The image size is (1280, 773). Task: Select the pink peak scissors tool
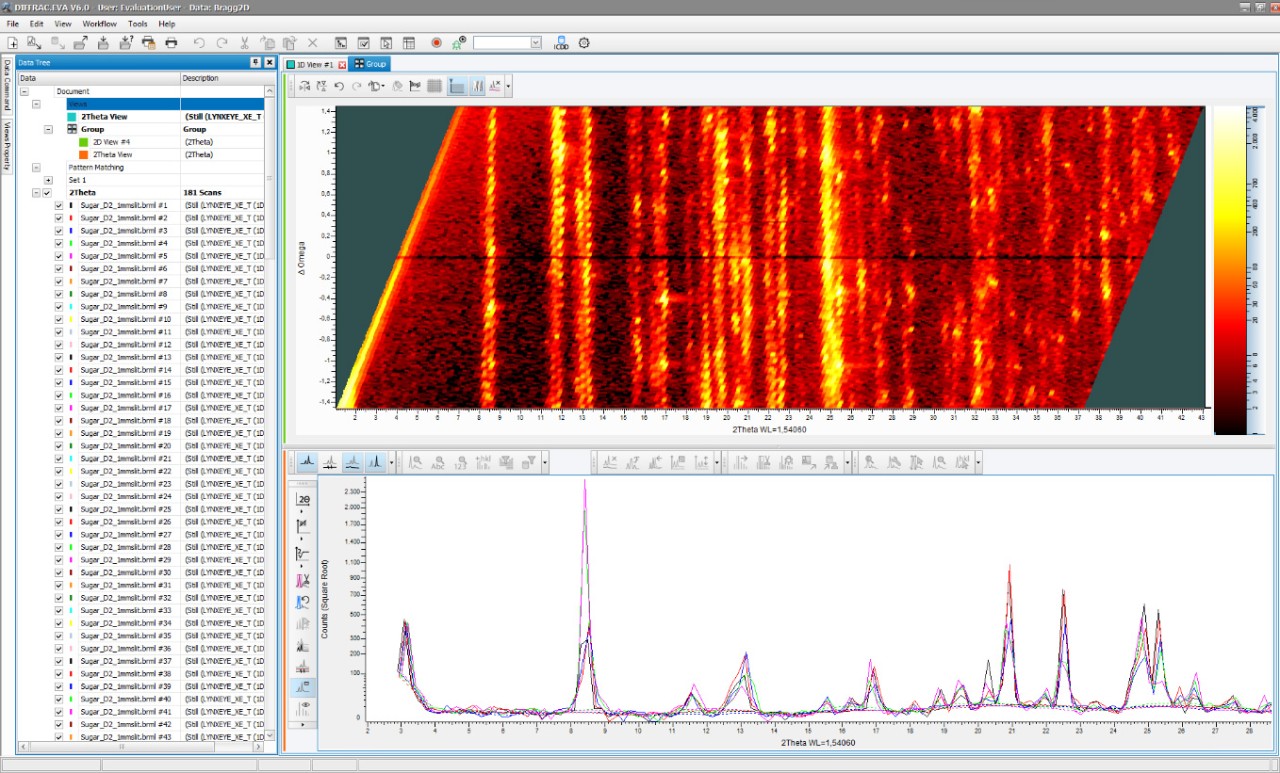(x=304, y=580)
